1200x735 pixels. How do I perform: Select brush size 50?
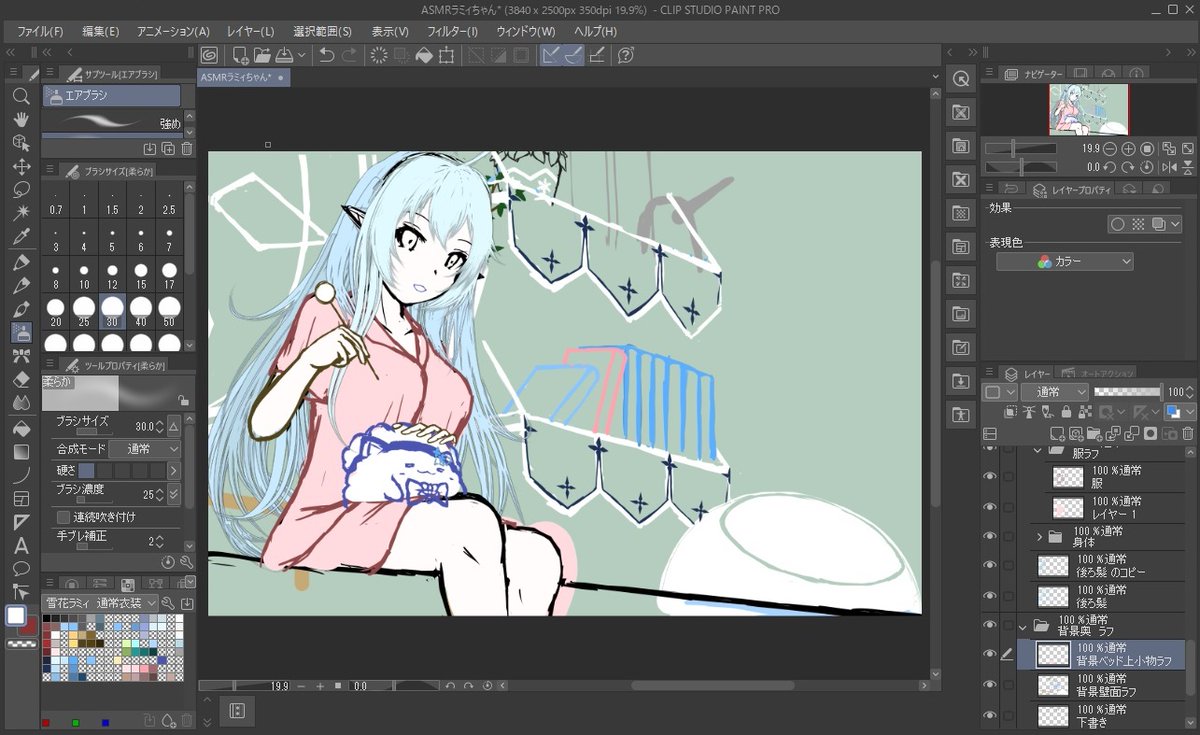169,311
